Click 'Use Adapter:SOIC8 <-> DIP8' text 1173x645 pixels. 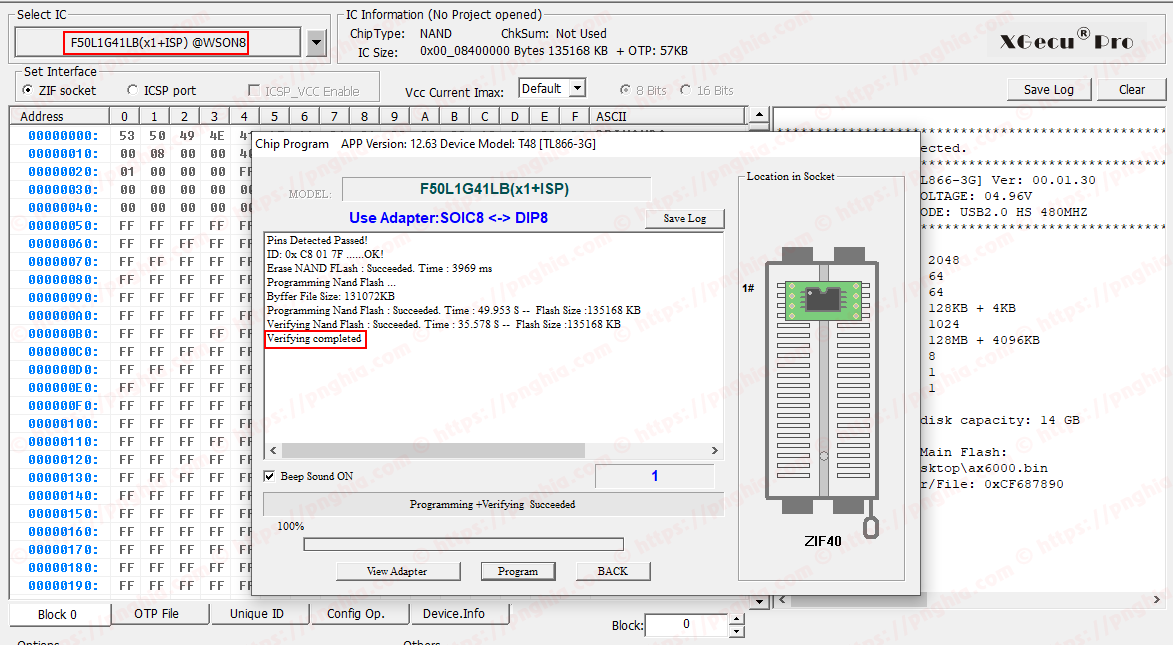[x=448, y=218]
